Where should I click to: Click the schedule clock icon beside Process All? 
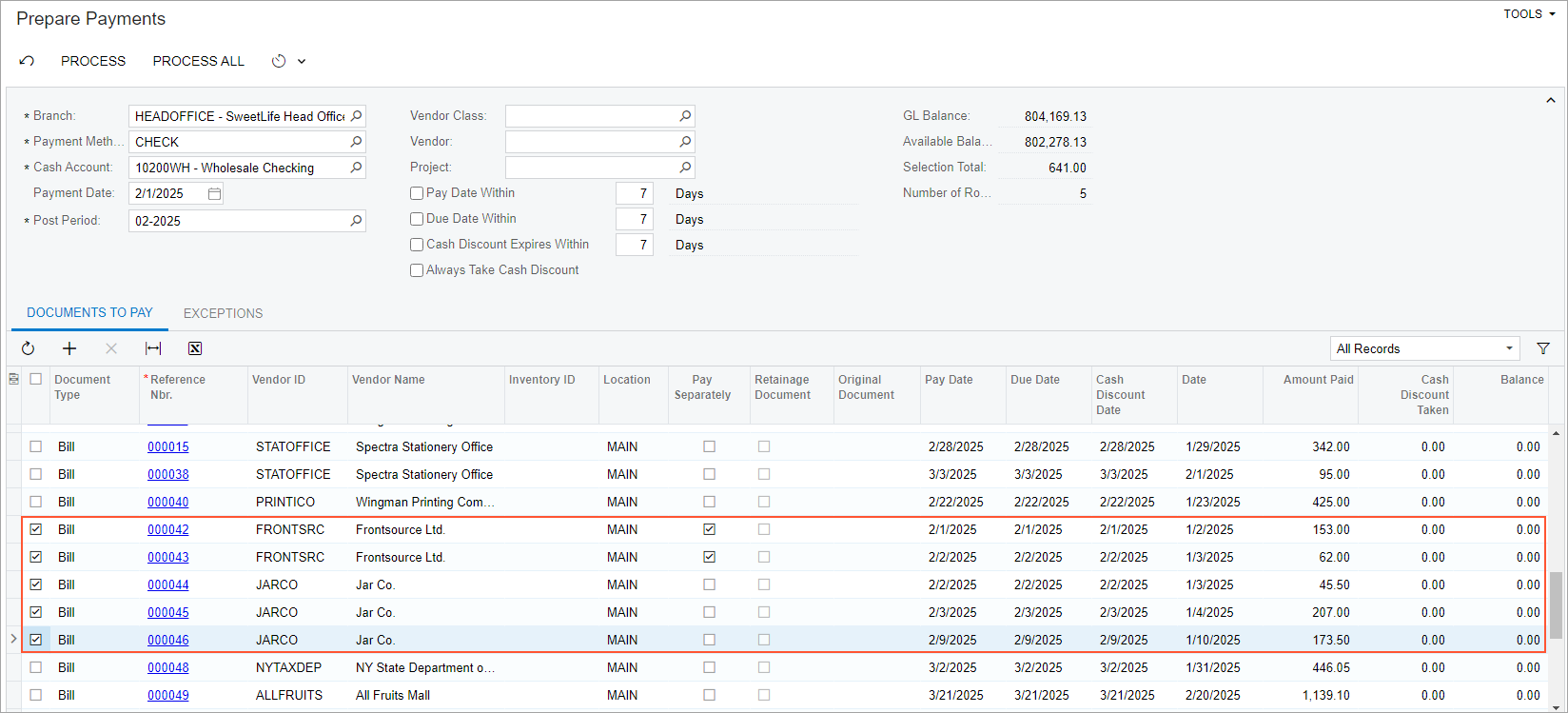coord(279,61)
